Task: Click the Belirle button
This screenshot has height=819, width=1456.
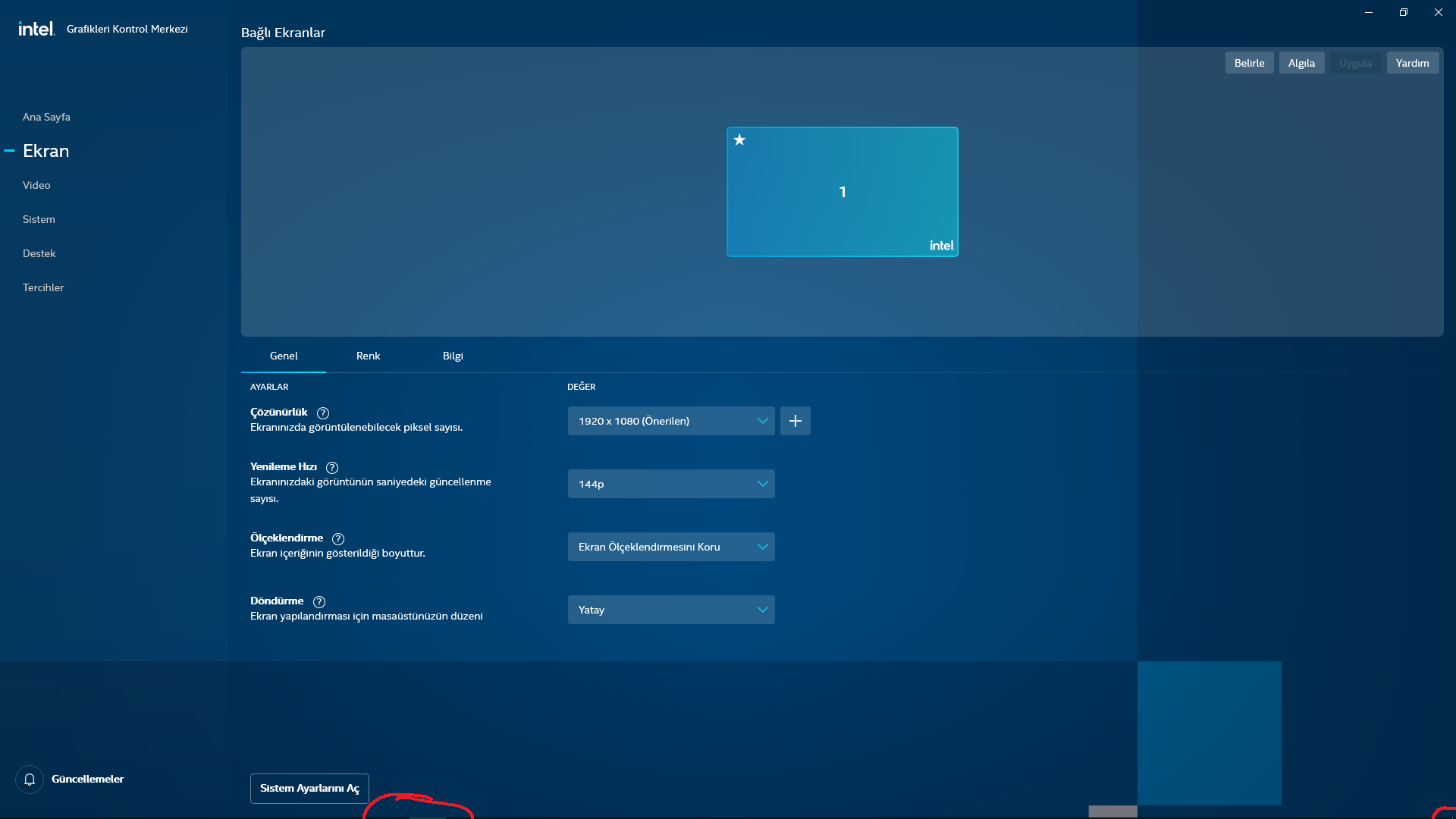Action: click(1249, 63)
